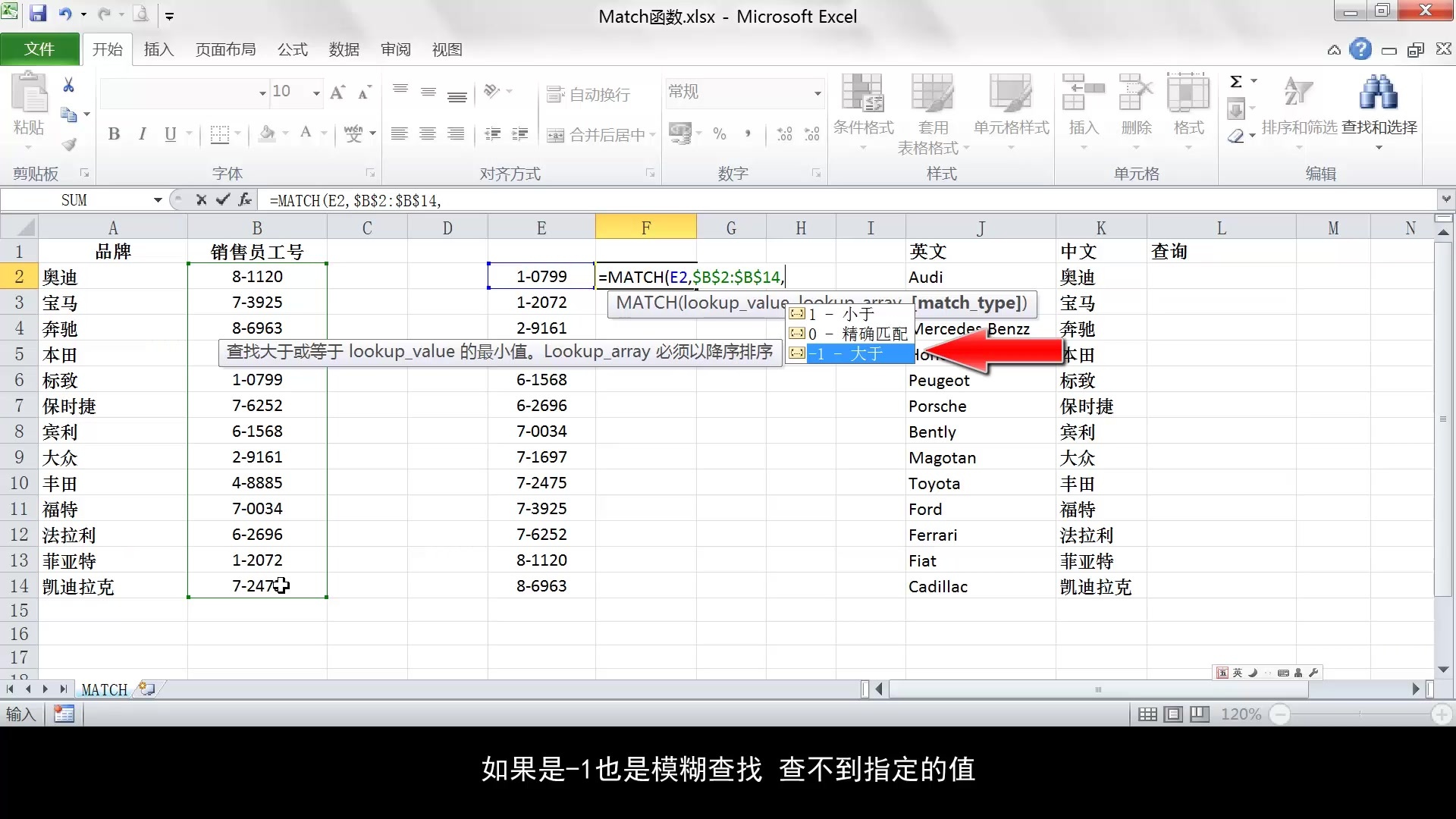This screenshot has width=1456, height=819.
Task: Click the formula bar Cancel X button
Action: [x=201, y=200]
